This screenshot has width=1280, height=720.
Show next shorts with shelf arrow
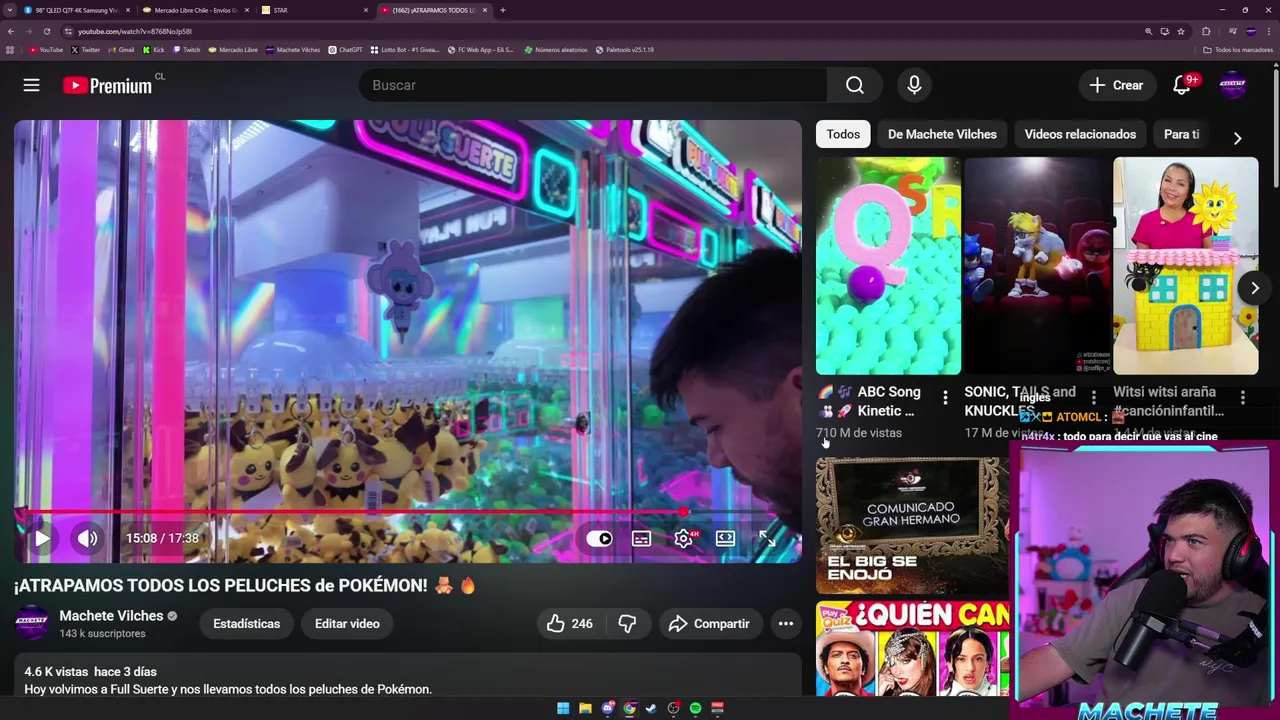[x=1255, y=288]
